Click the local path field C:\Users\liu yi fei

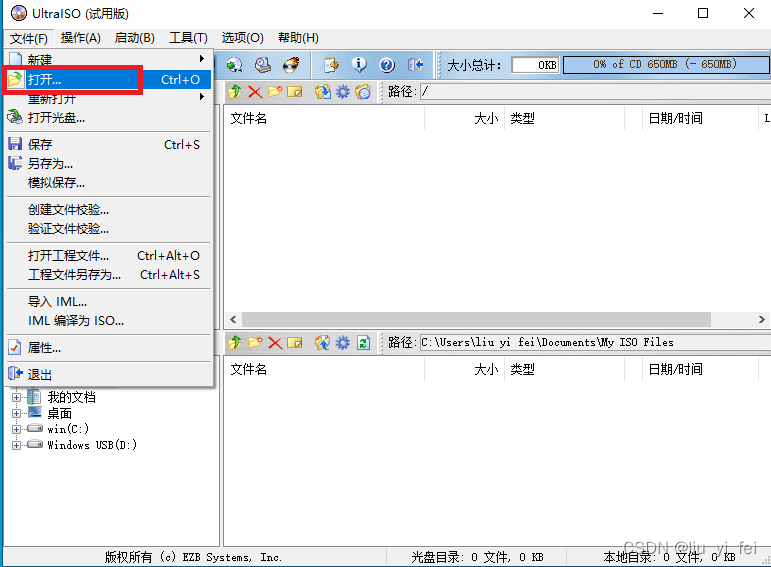click(595, 342)
